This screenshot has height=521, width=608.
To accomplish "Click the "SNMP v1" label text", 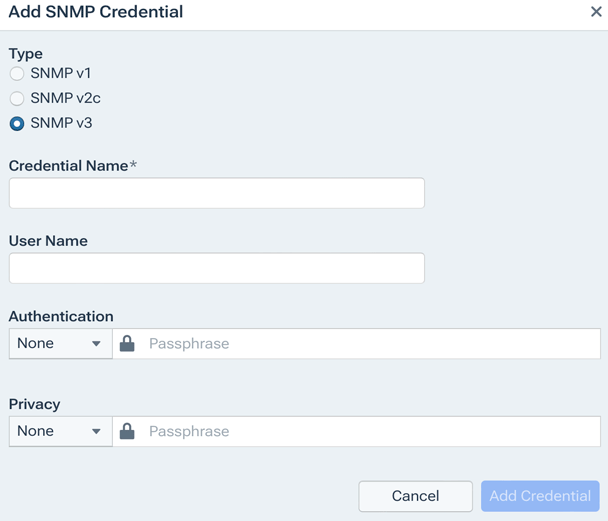I will coord(61,73).
